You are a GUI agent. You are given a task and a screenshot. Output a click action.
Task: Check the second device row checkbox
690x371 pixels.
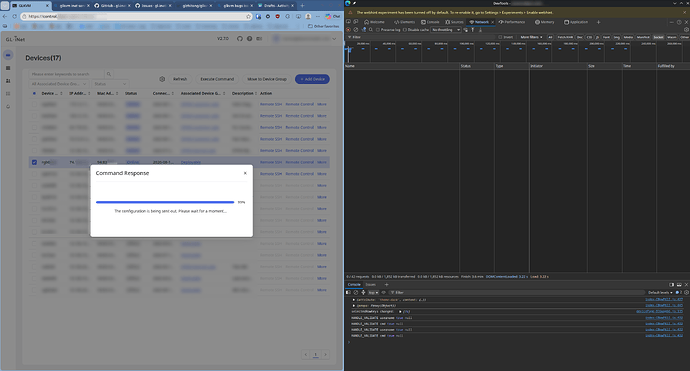click(x=34, y=116)
